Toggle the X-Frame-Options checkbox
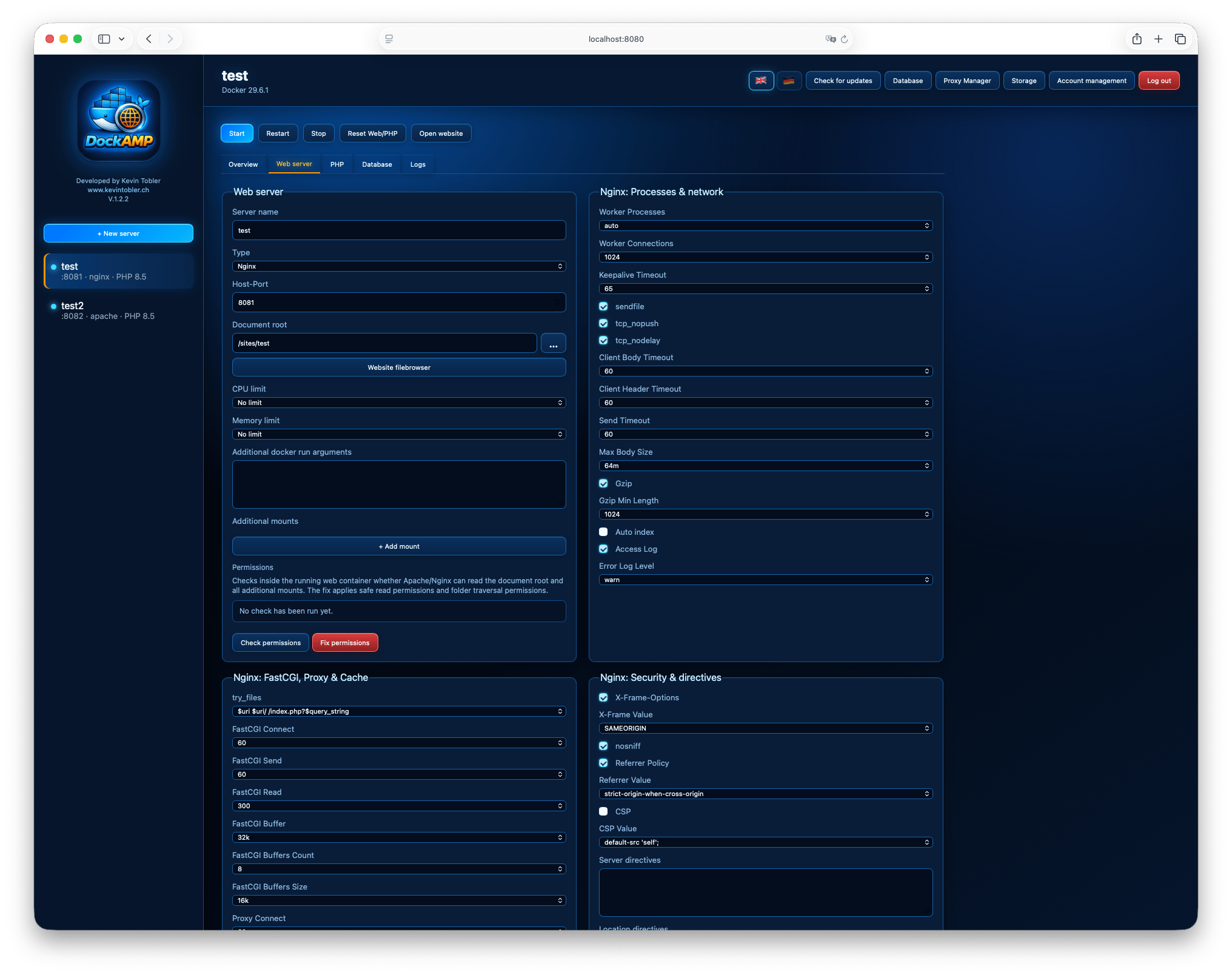Image resolution: width=1232 pixels, height=975 pixels. 603,698
